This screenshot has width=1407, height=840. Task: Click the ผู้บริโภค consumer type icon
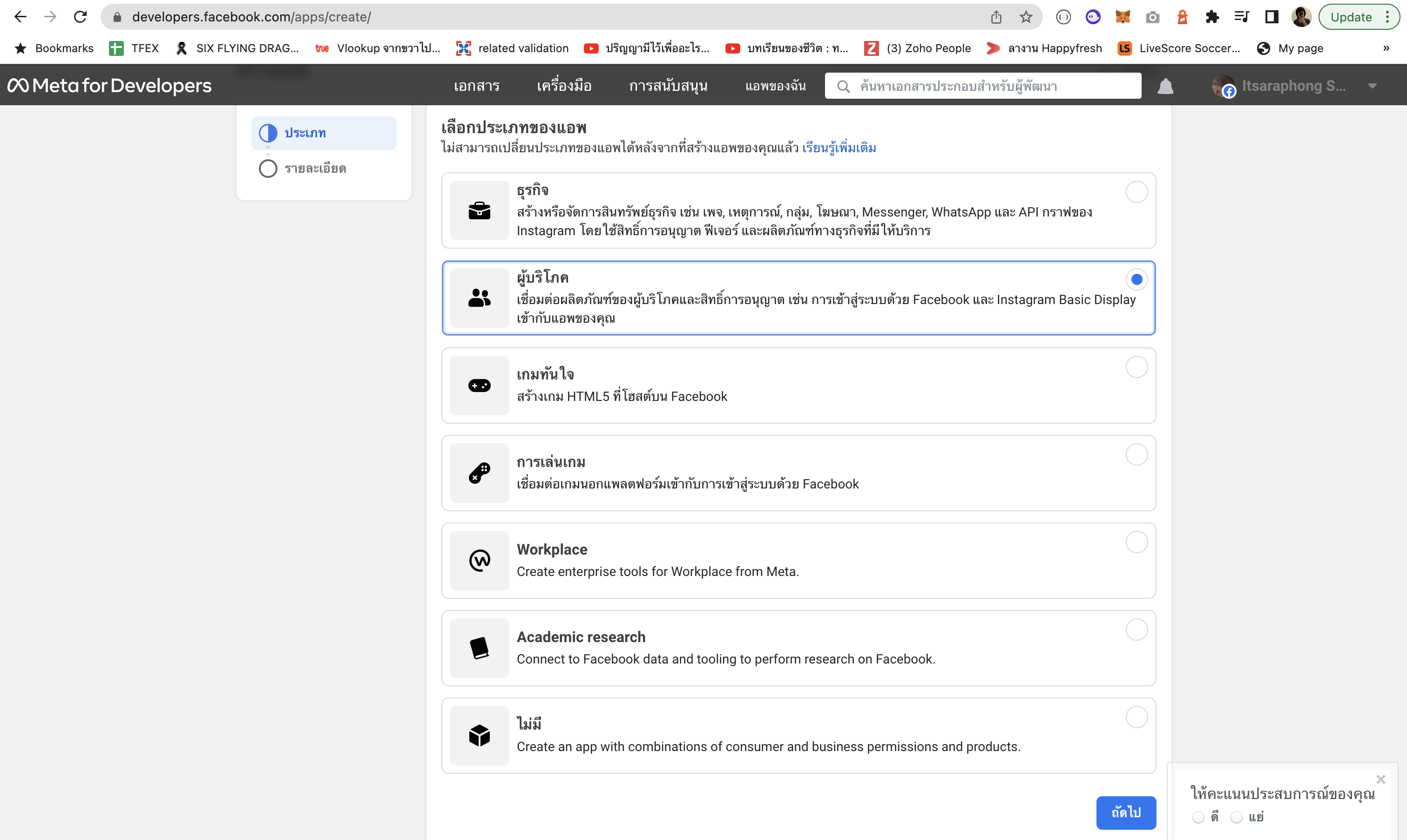[480, 297]
